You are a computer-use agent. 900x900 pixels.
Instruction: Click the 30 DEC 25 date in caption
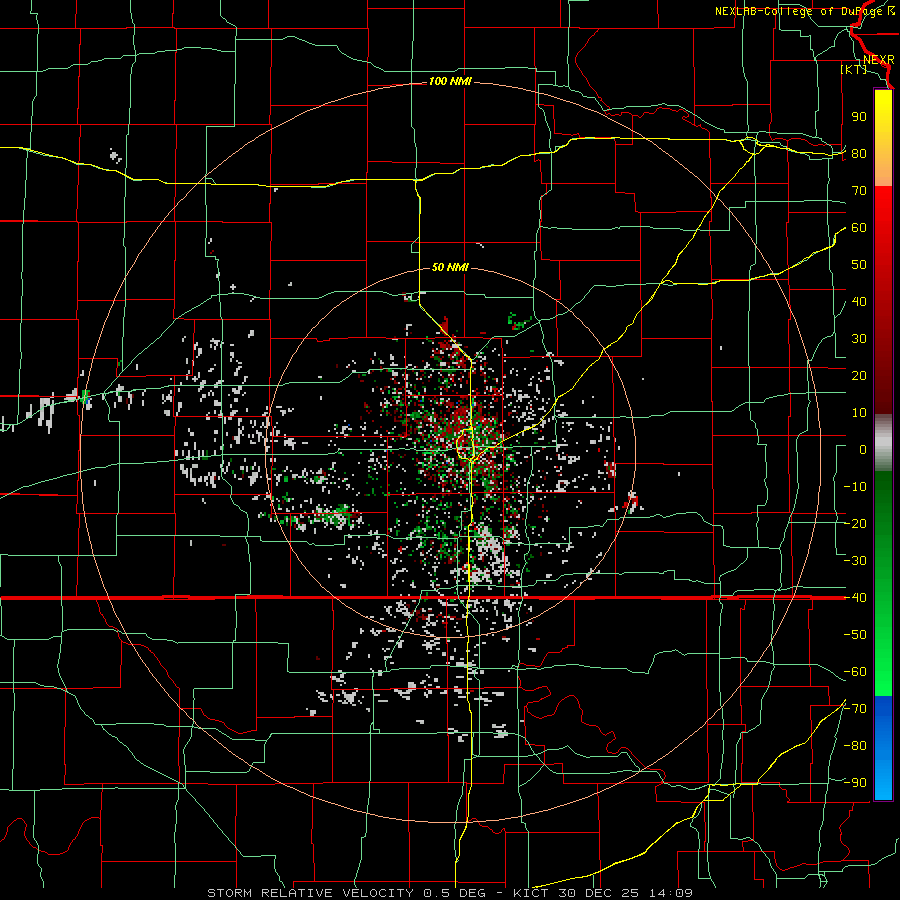[x=599, y=893]
